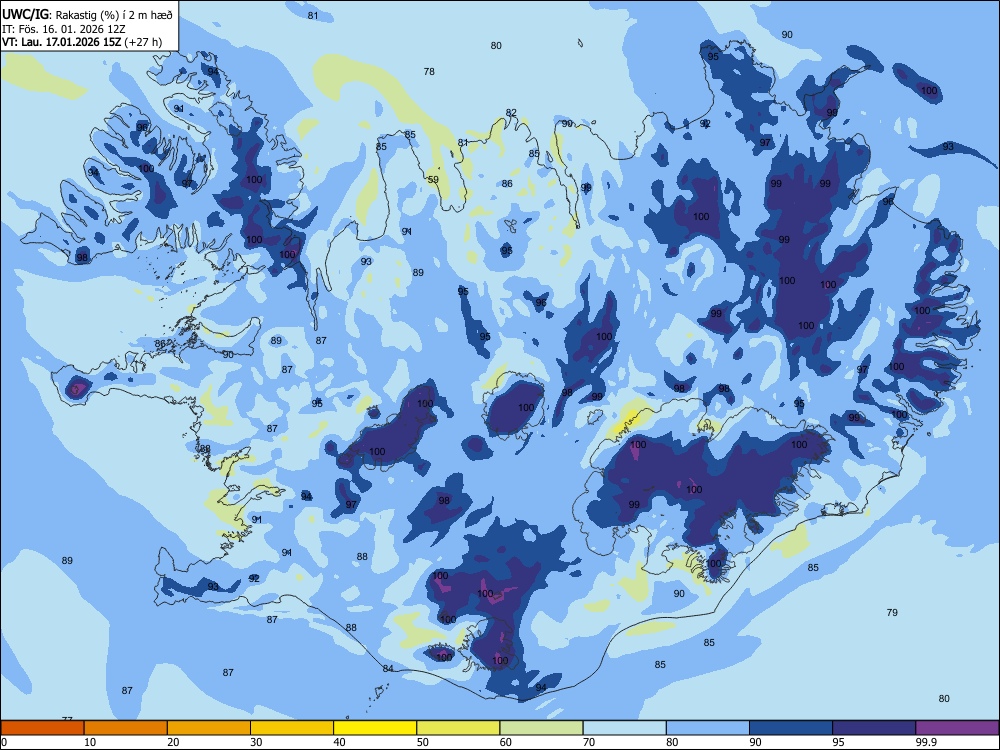Click the 30–40 golden legend swatch
This screenshot has height=750, width=1000.
coord(292,728)
